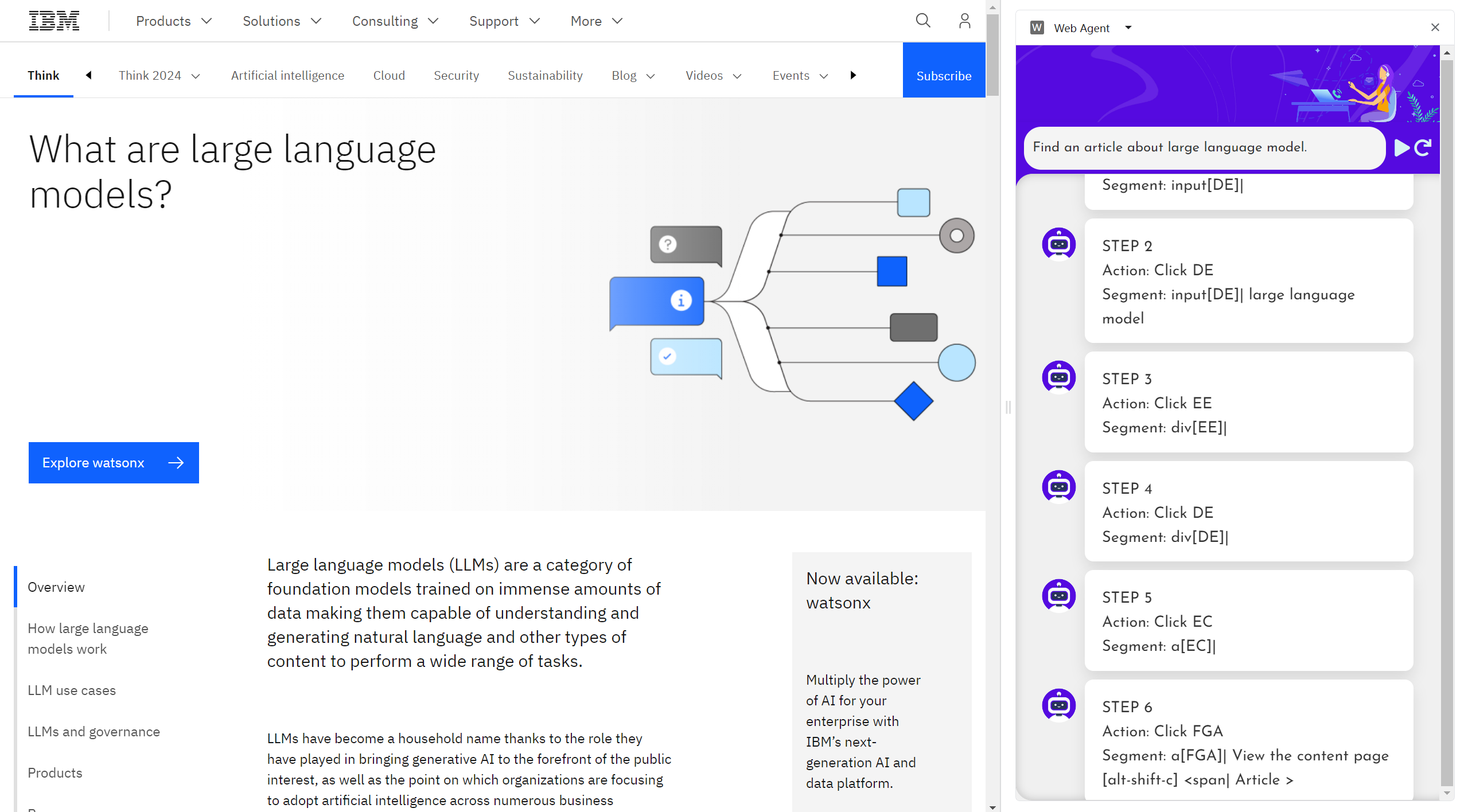The height and width of the screenshot is (812, 1468).
Task: Click 'Segment: div[DE]|' text
Action: coord(1165,537)
